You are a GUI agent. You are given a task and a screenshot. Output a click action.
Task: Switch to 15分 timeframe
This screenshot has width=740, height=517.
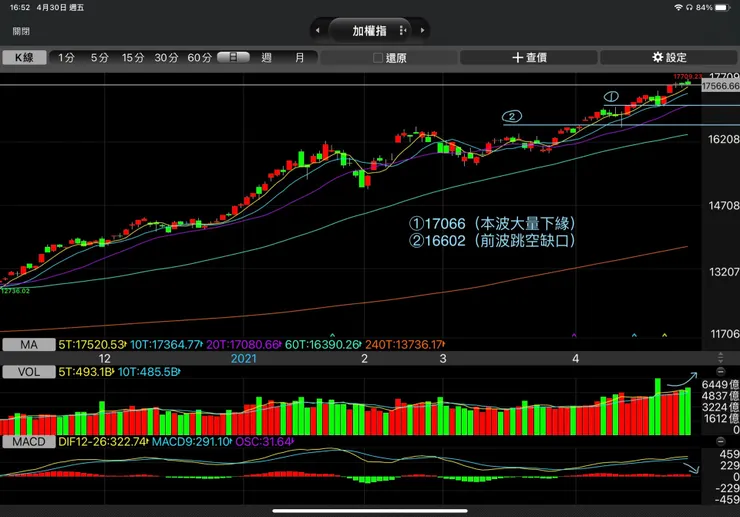click(133, 58)
